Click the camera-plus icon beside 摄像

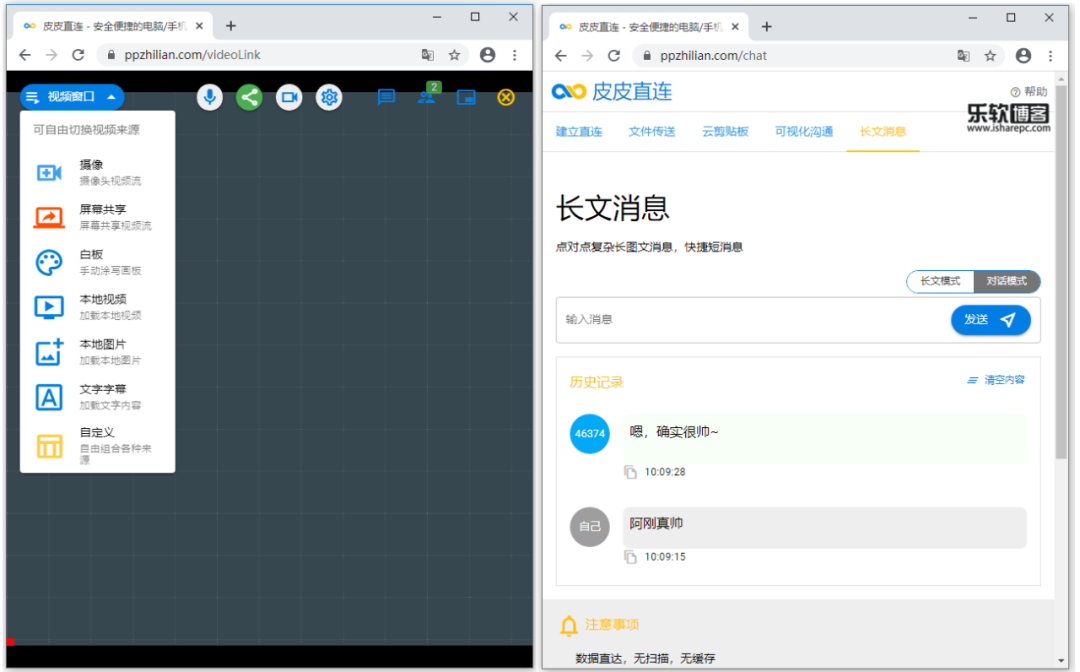coord(49,172)
